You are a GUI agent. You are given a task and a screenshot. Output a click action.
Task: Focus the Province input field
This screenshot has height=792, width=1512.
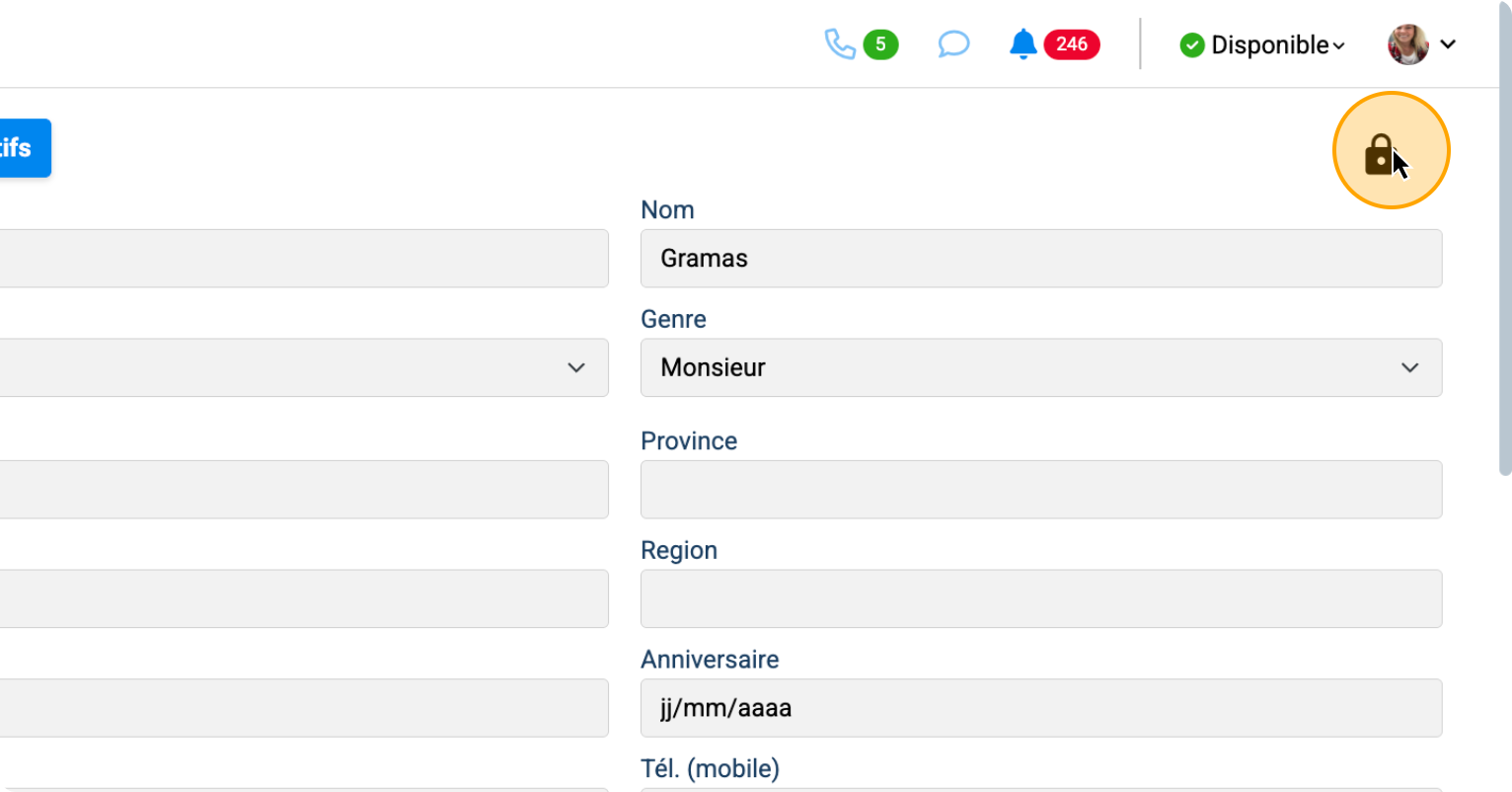tap(1040, 490)
